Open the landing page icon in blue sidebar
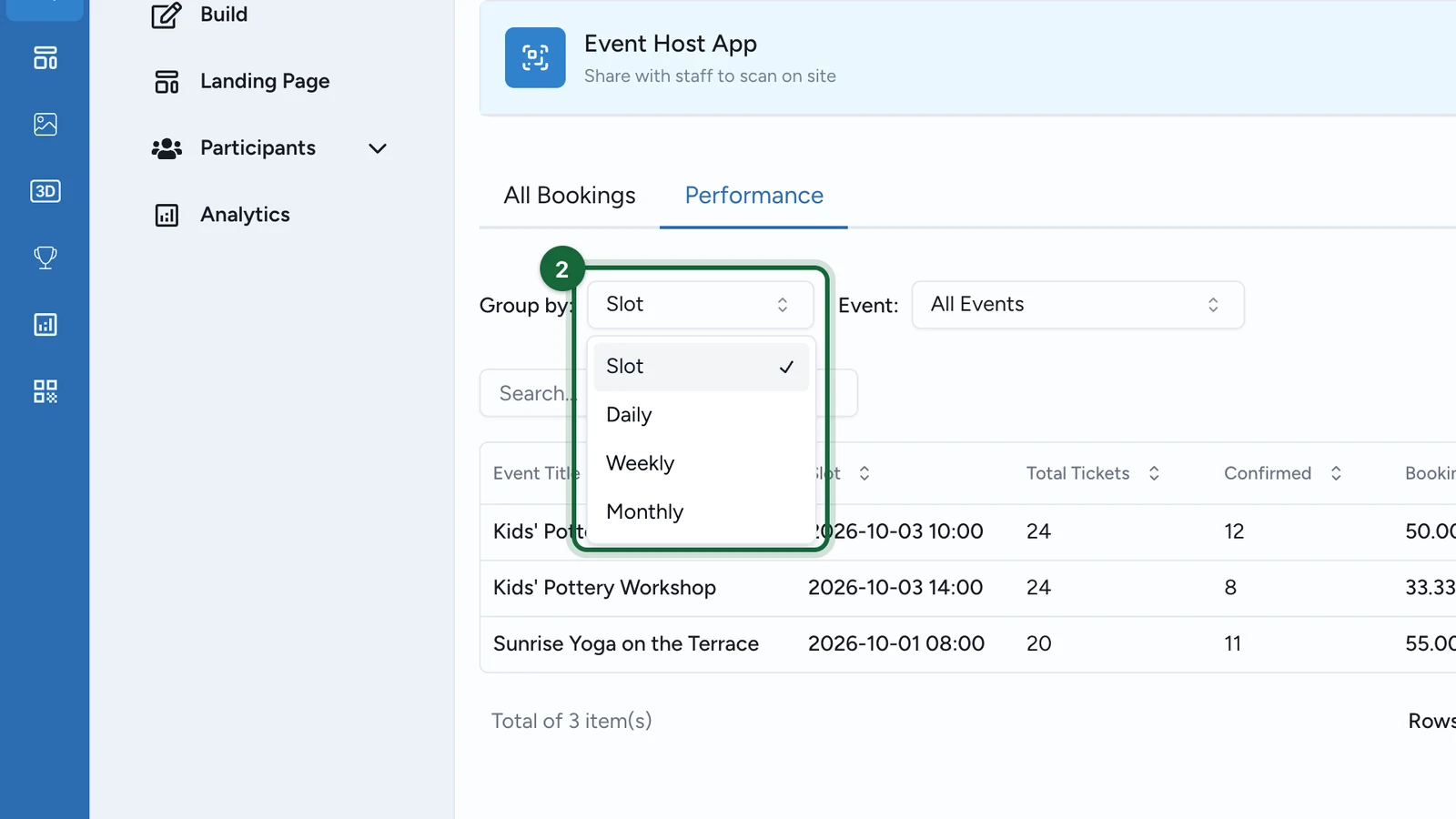The width and height of the screenshot is (1456, 819). 45,57
